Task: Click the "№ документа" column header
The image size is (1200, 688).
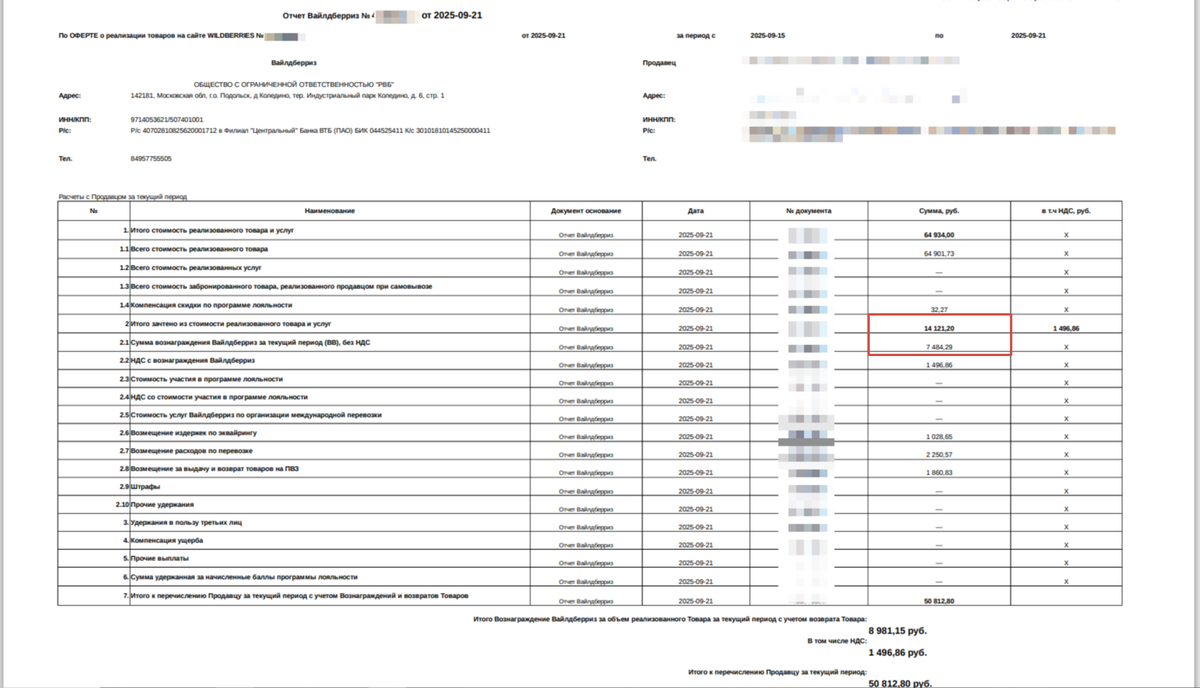Action: tap(808, 211)
